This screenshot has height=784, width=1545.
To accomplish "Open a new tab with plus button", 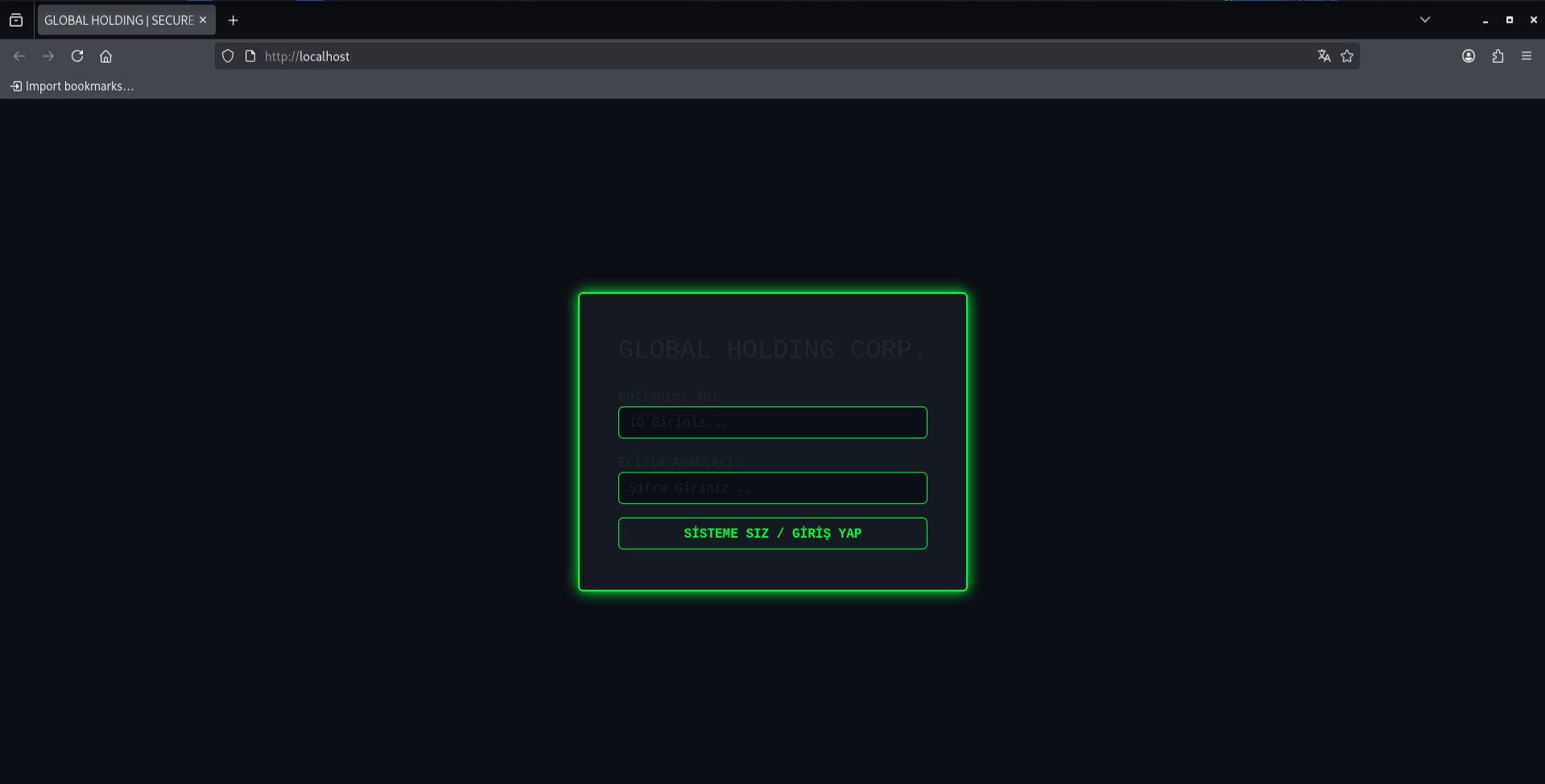I will pos(233,20).
